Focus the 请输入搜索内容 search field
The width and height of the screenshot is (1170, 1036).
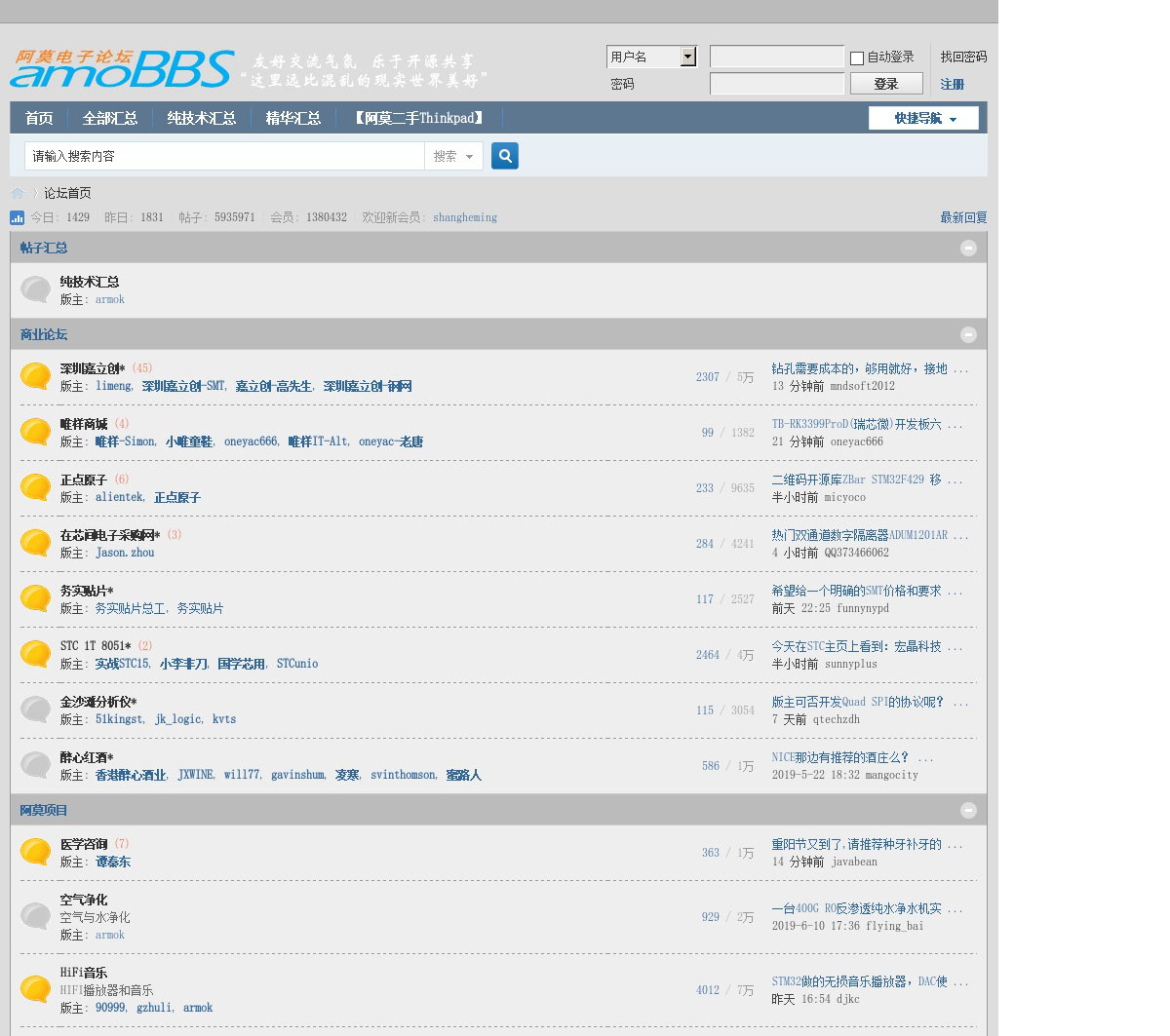pos(224,156)
